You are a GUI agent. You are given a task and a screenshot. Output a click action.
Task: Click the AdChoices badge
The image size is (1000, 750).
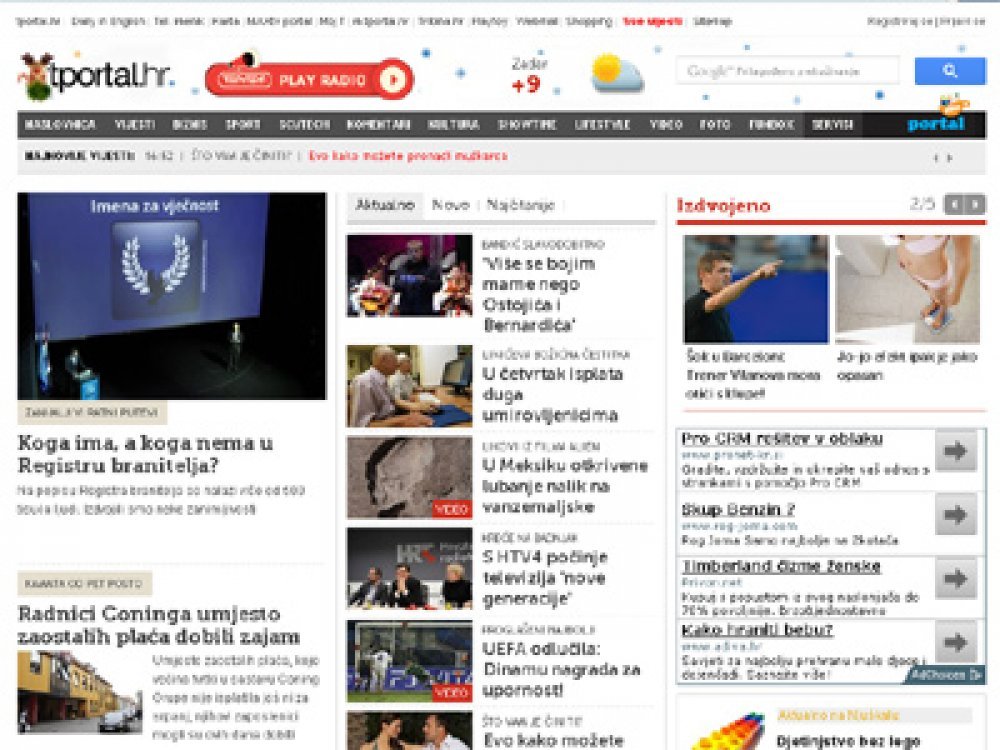pos(946,675)
